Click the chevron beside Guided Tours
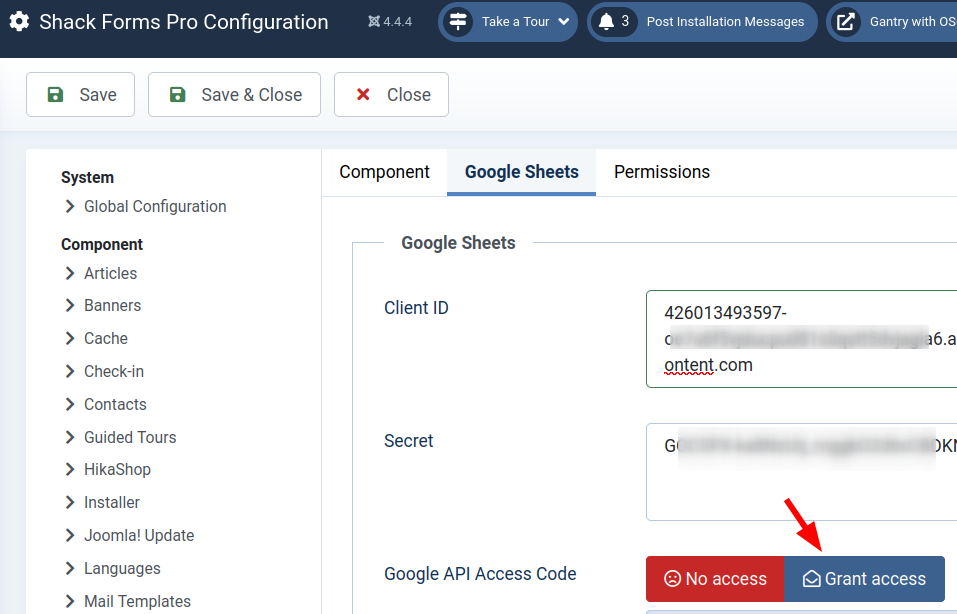957x614 pixels. click(x=70, y=437)
